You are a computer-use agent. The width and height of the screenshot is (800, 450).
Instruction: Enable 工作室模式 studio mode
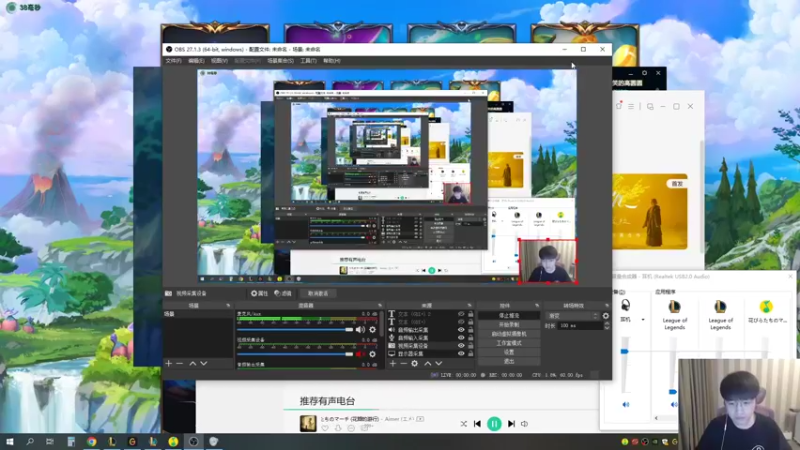pyautogui.click(x=509, y=343)
